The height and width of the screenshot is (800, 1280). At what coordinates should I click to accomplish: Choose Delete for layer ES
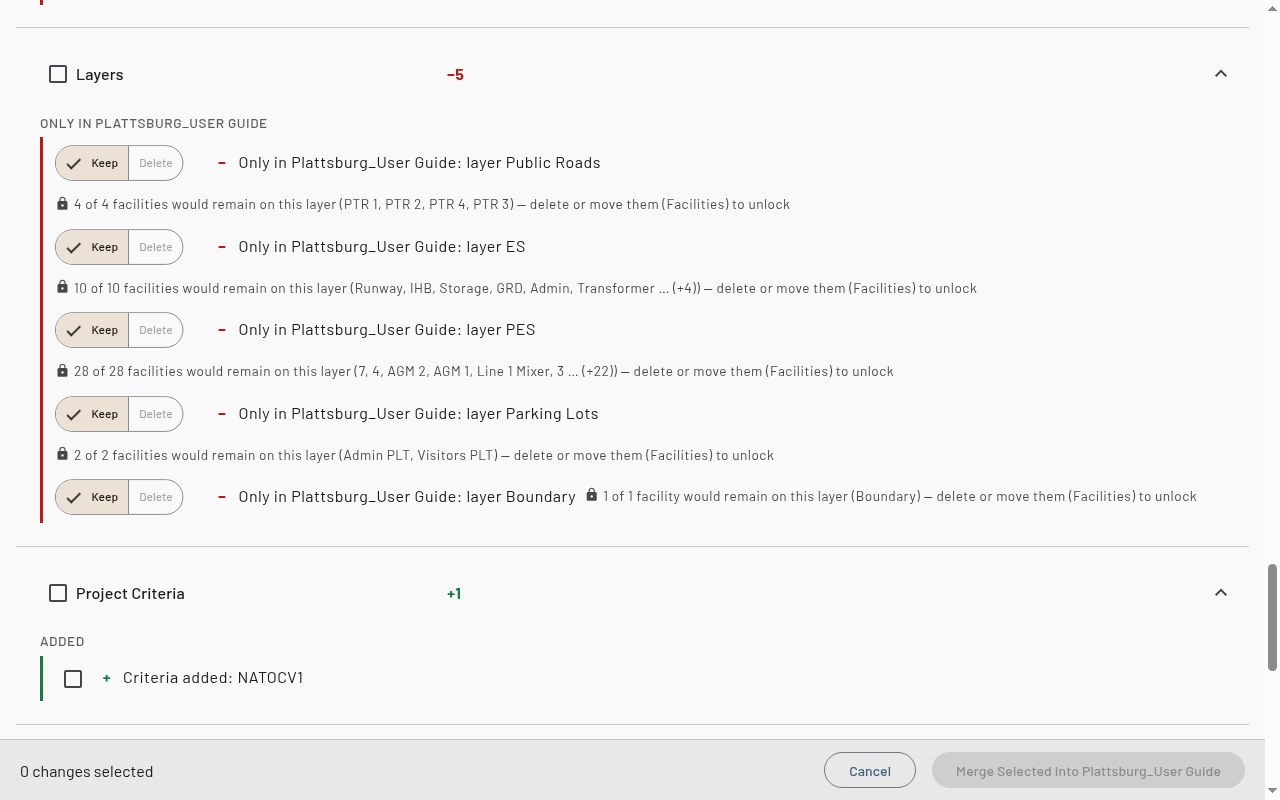[156, 247]
